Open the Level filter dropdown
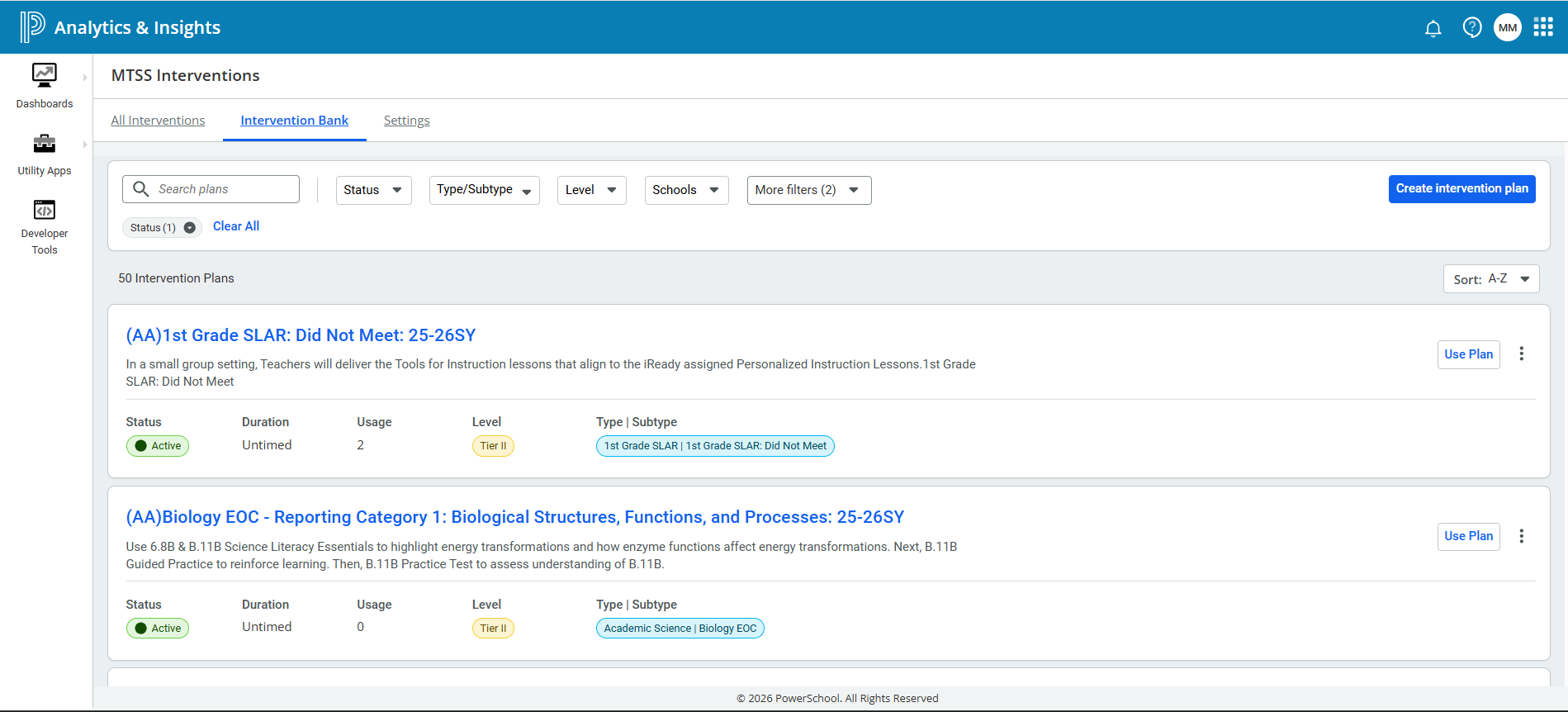This screenshot has width=1568, height=712. coord(592,190)
